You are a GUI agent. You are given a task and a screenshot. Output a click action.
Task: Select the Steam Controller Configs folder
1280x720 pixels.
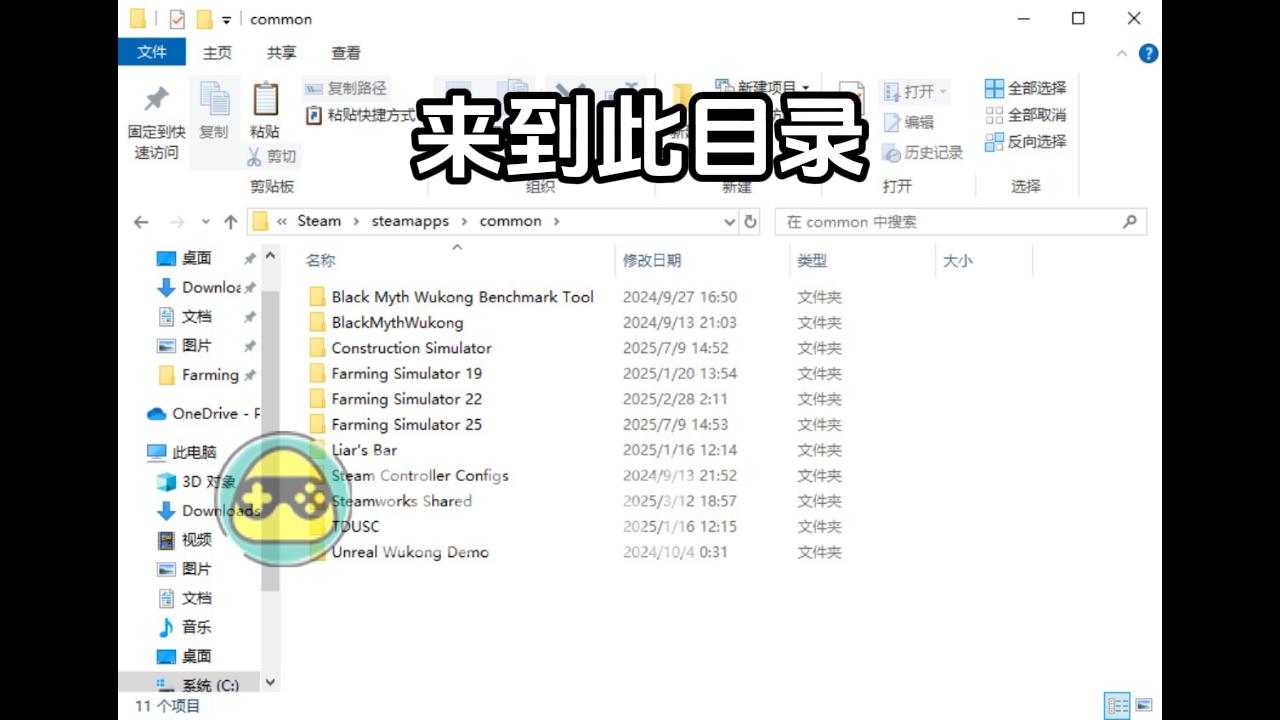[x=420, y=475]
